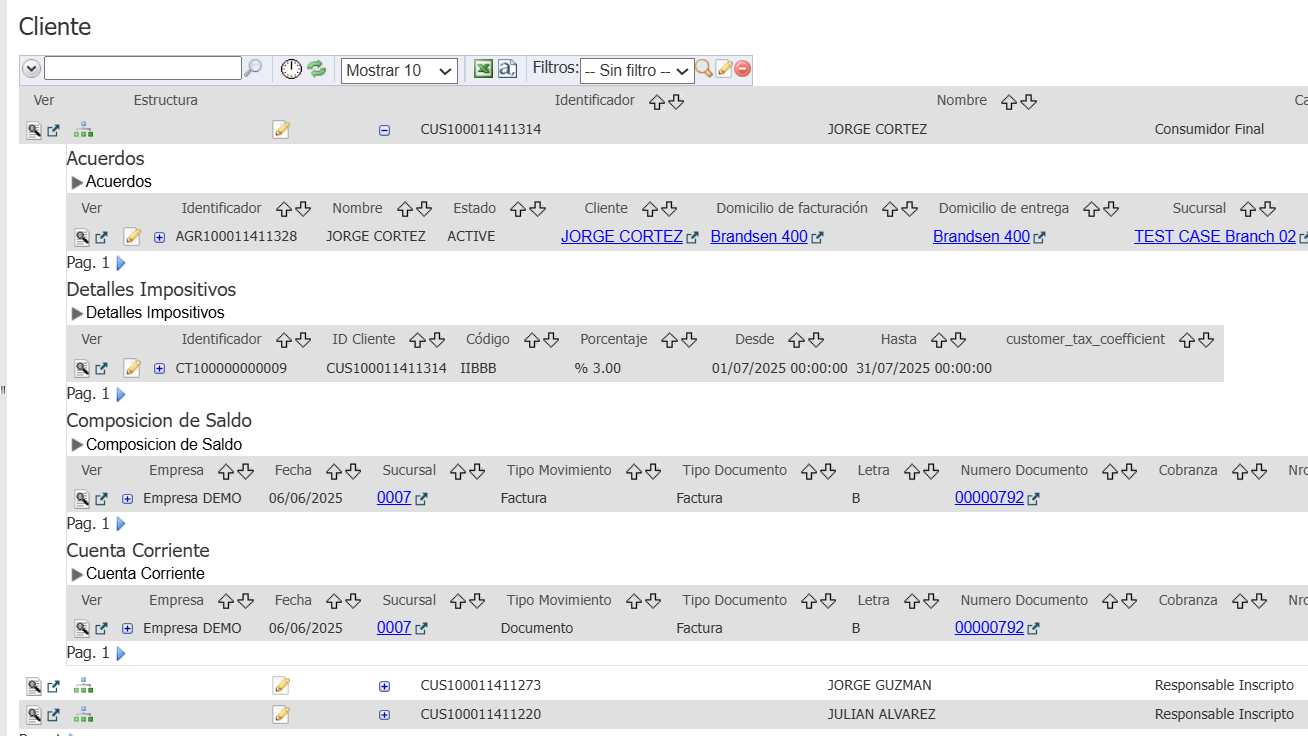The image size is (1308, 736).
Task: Show structure tree for JORGE CORTEZ
Action: pyautogui.click(x=84, y=129)
